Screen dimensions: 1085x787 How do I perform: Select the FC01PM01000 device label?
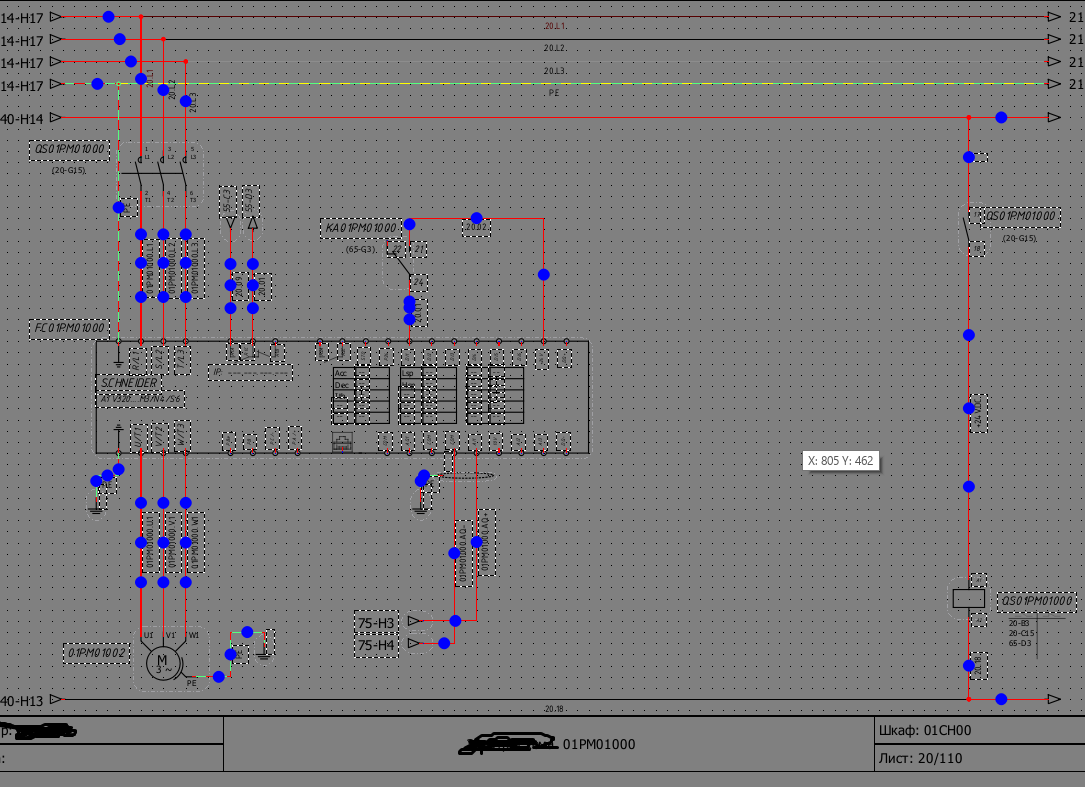pos(69,329)
